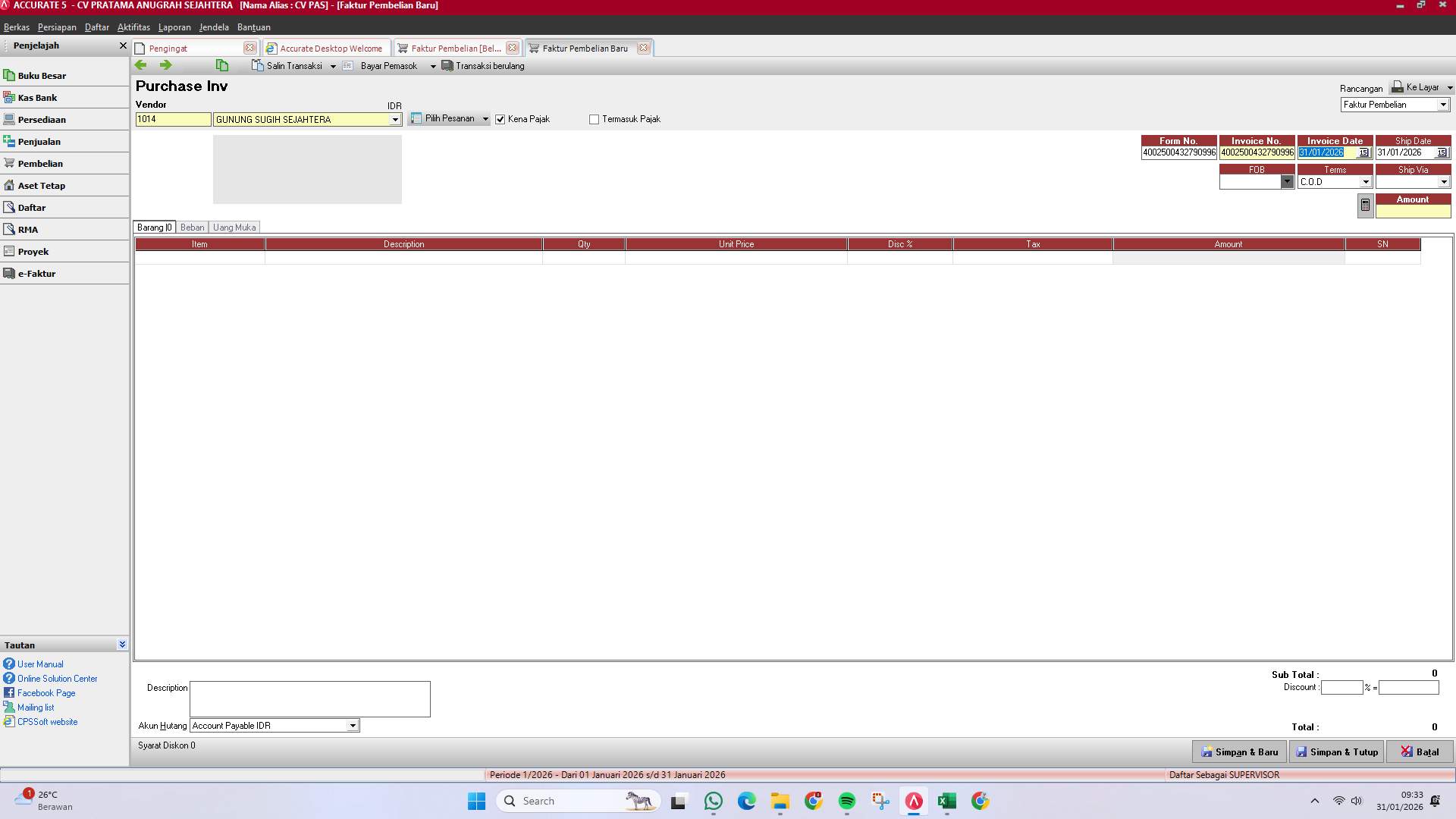Screen dimensions: 1456x819
Task: Open Bayar Pemasok via its toolbar icon
Action: (347, 66)
